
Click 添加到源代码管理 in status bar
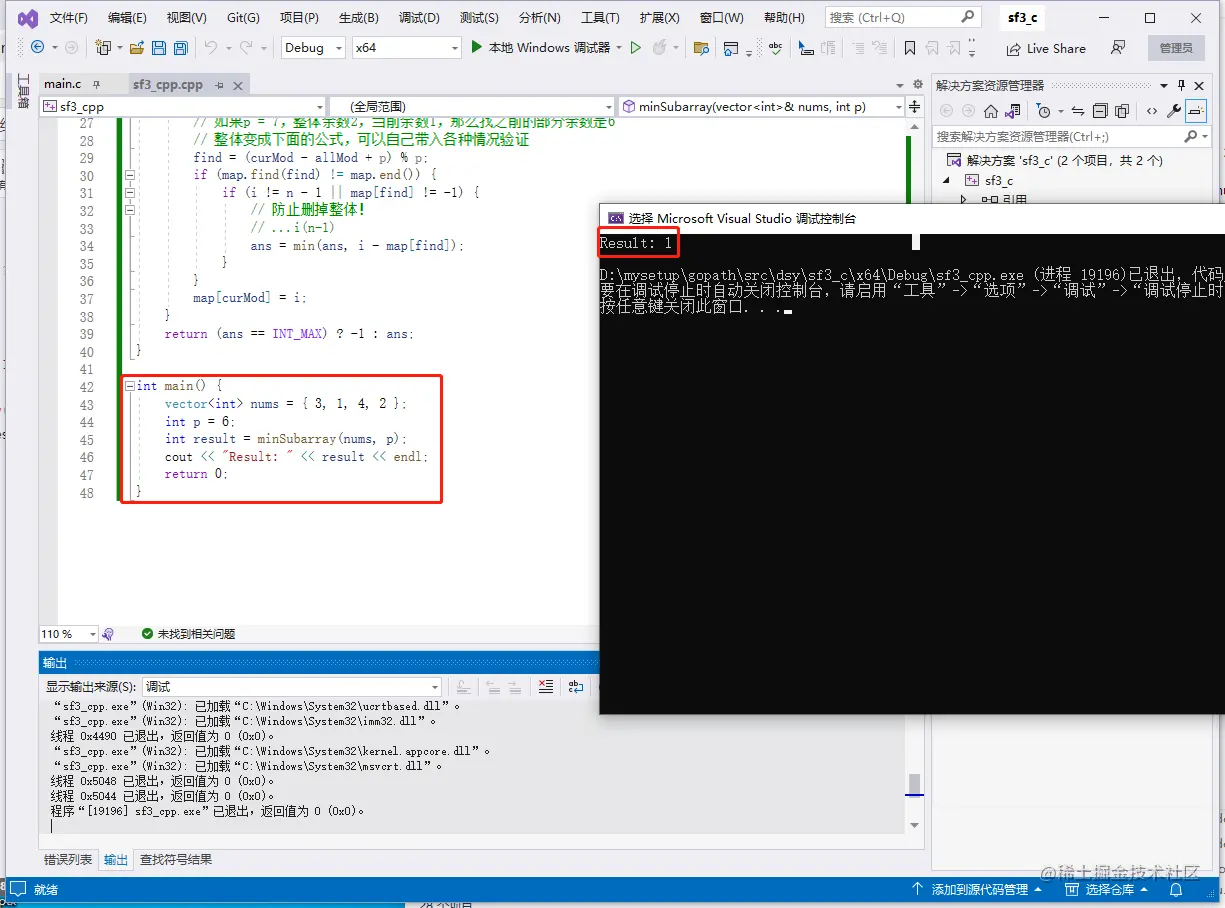point(977,889)
